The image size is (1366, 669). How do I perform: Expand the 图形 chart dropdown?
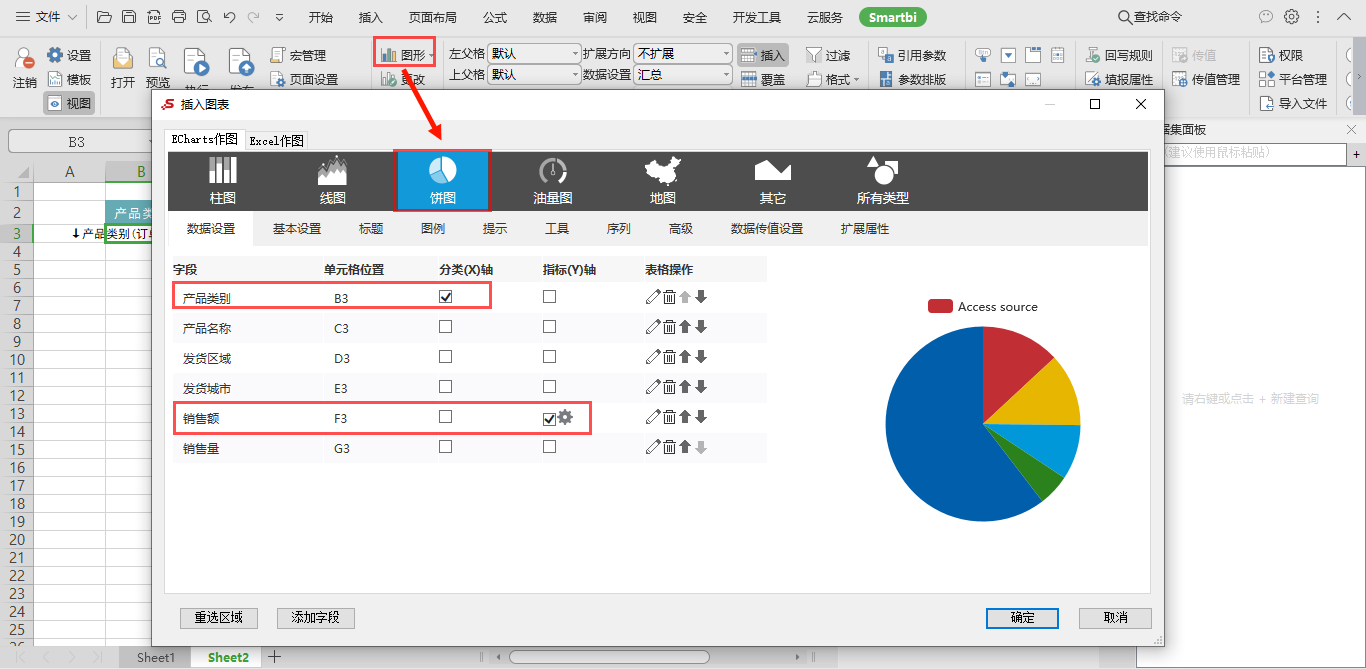[x=431, y=55]
